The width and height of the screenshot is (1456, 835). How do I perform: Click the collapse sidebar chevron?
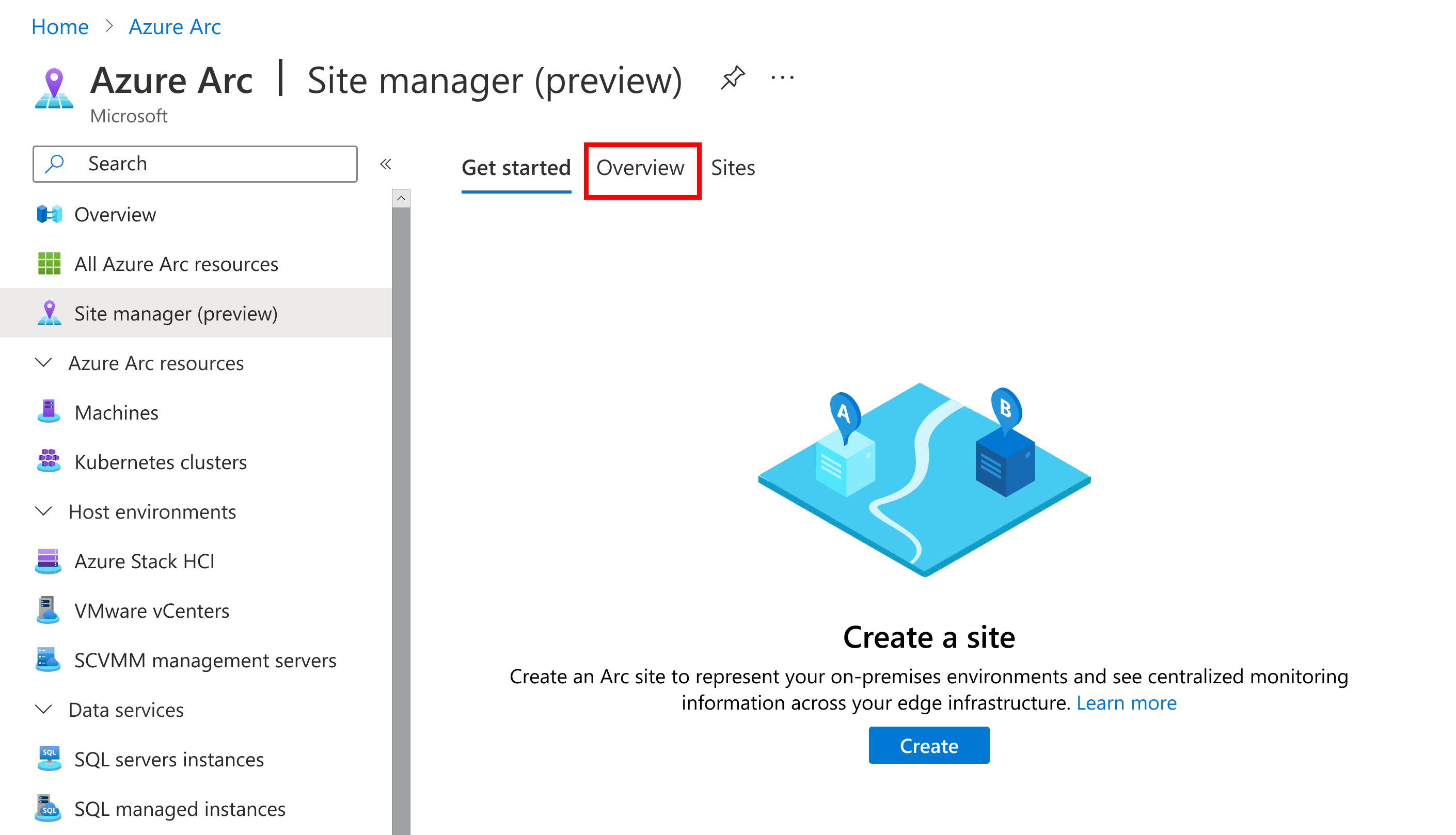pyautogui.click(x=386, y=163)
